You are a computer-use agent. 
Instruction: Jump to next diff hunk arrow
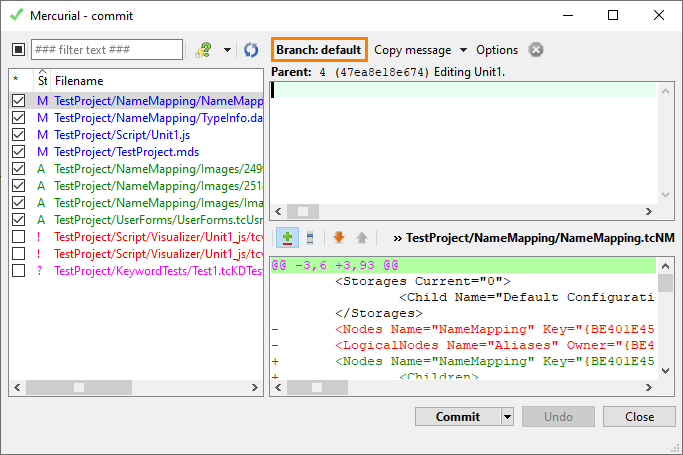(339, 238)
